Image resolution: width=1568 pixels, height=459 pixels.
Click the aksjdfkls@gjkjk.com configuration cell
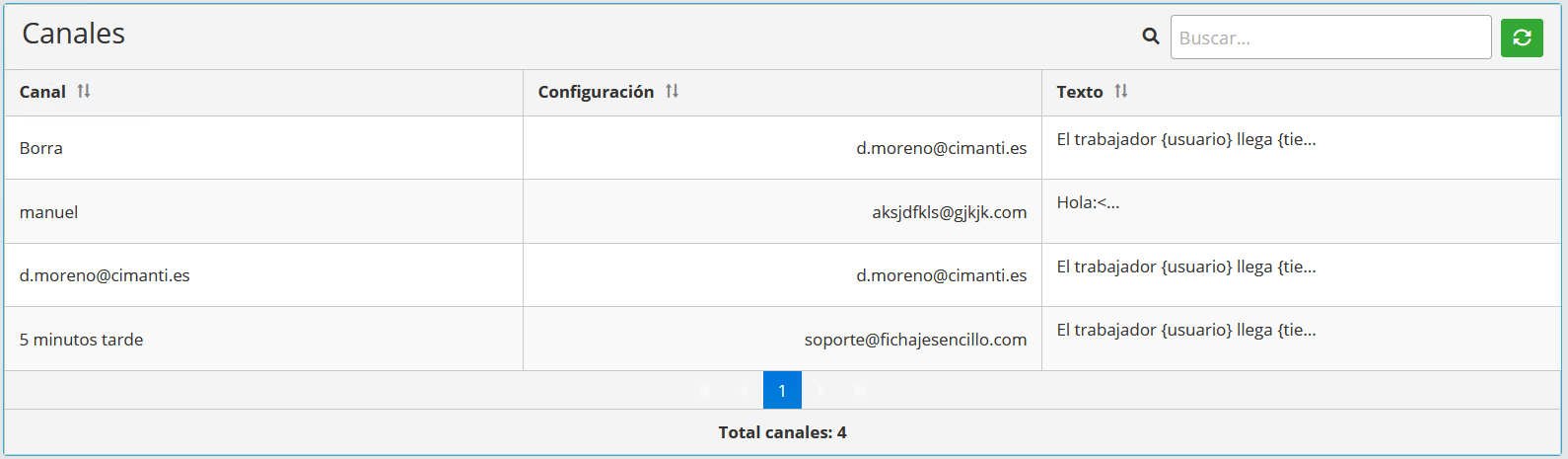click(x=949, y=212)
